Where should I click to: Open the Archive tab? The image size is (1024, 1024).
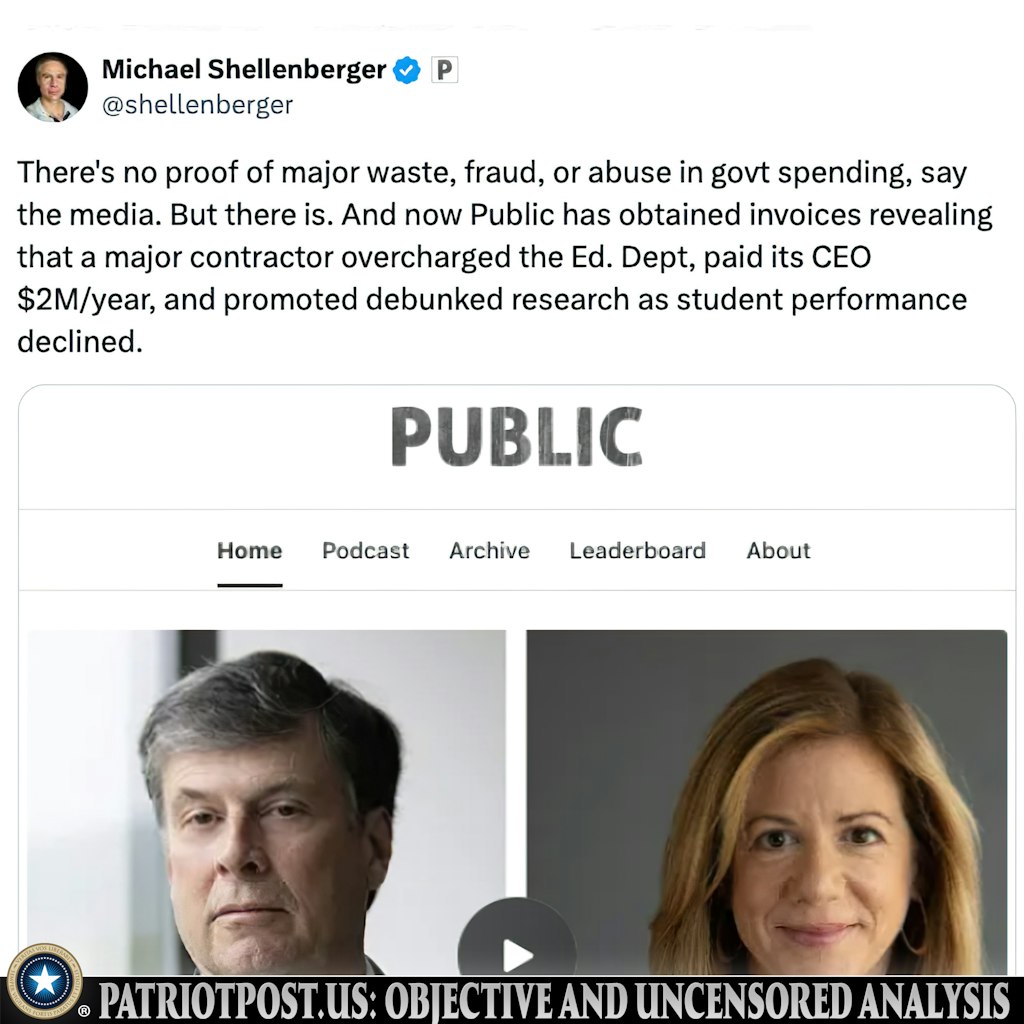coord(489,551)
